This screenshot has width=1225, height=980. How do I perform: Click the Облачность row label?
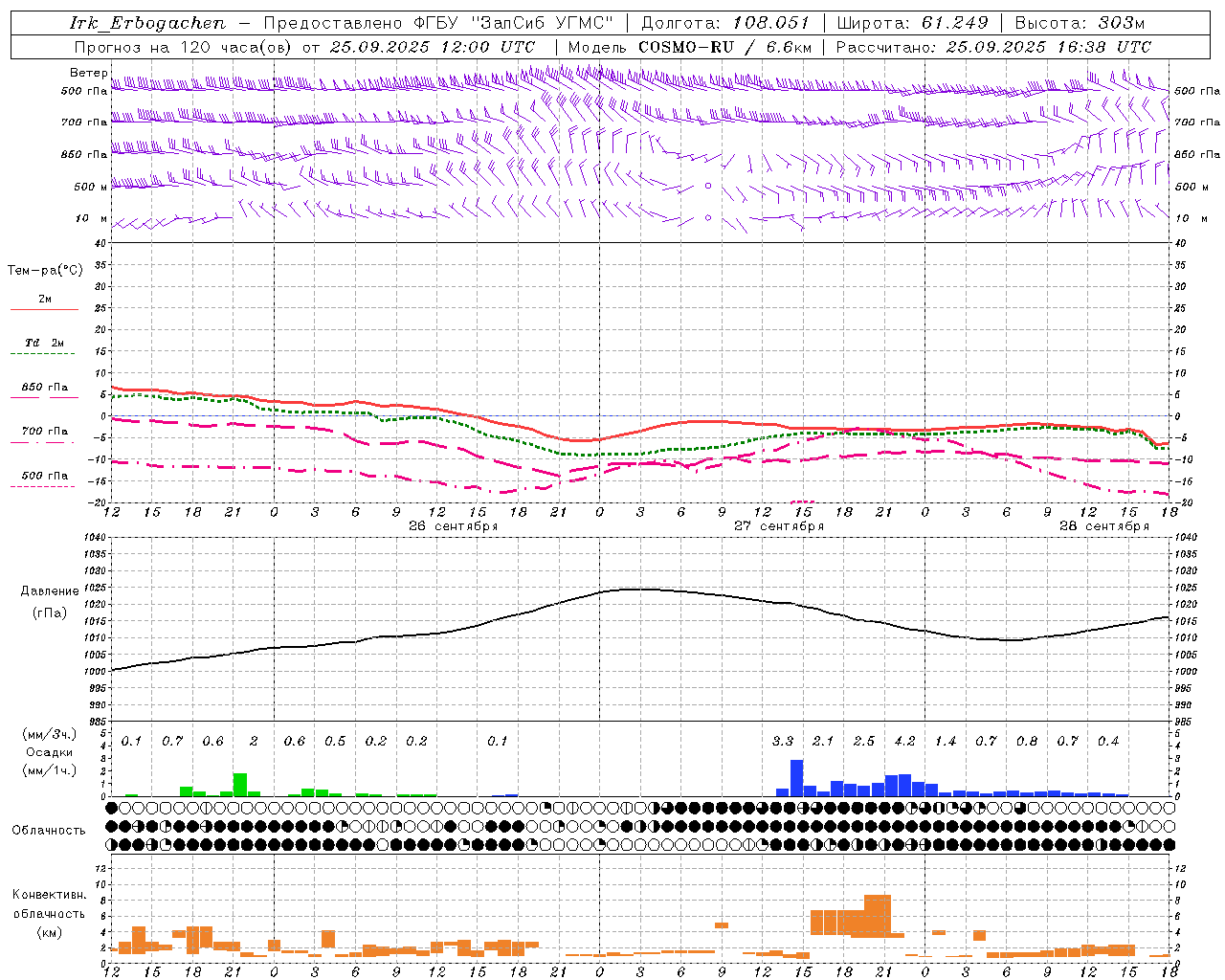tap(49, 830)
